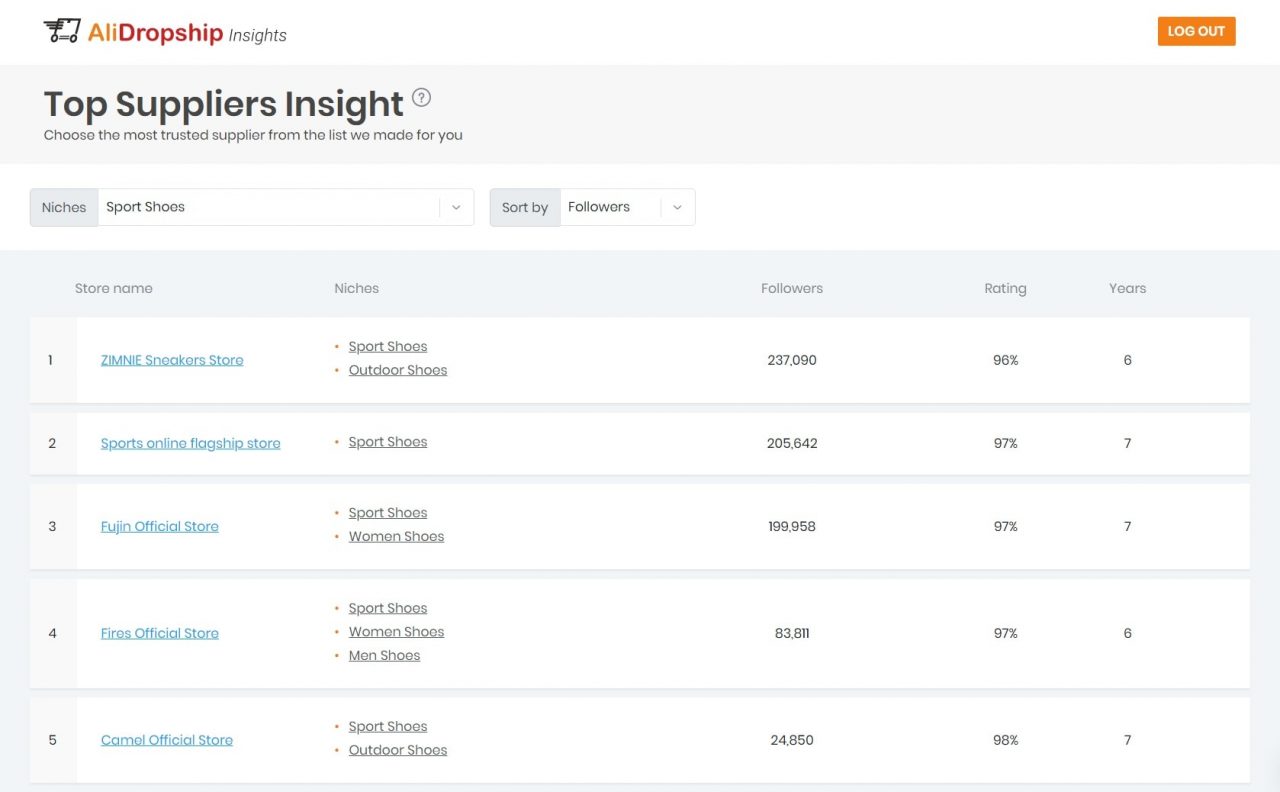Screen dimensions: 1280x792
Task: Open Camel Official Store link
Action: pos(166,740)
